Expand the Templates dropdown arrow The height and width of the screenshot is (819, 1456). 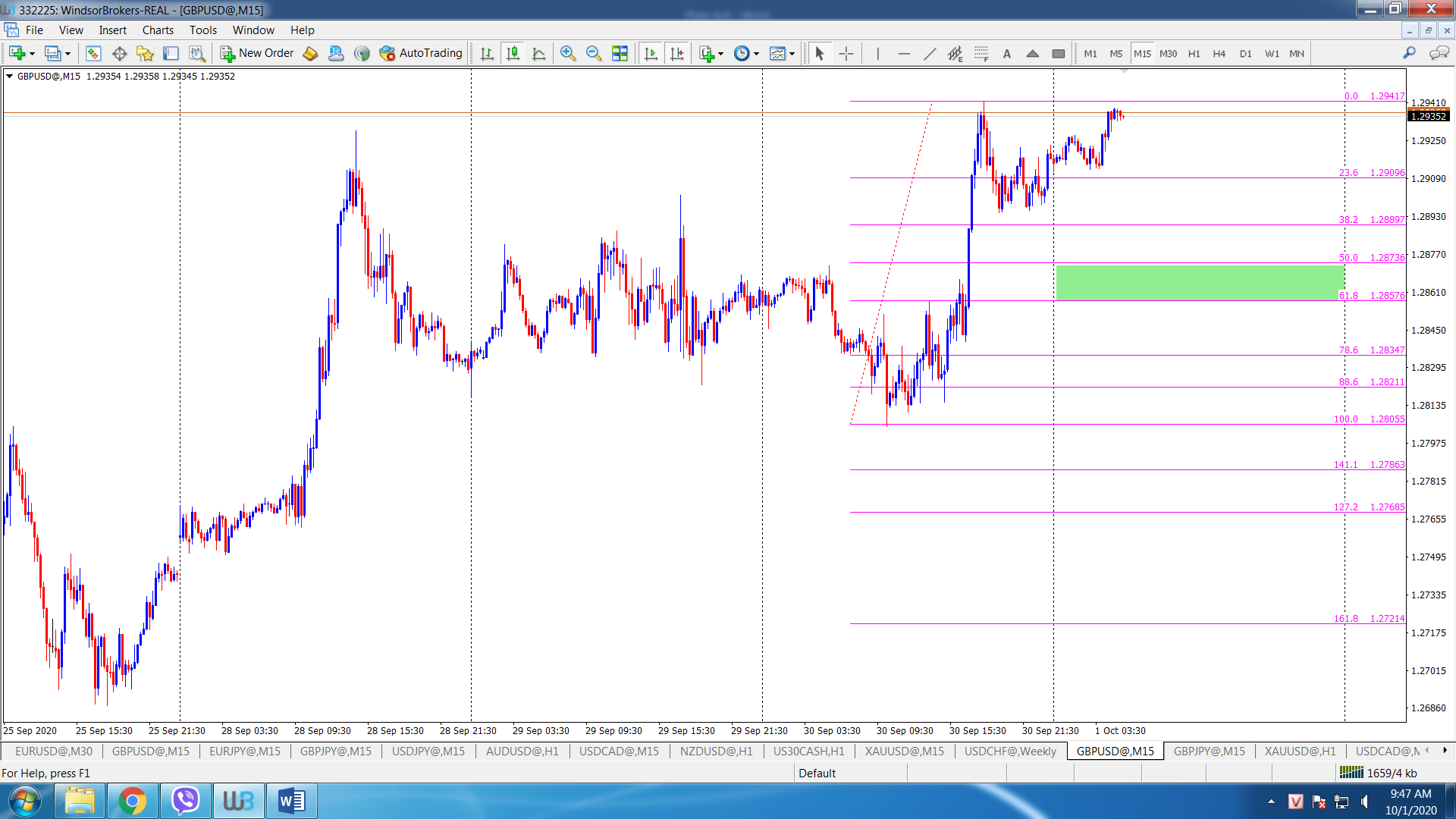coord(792,54)
